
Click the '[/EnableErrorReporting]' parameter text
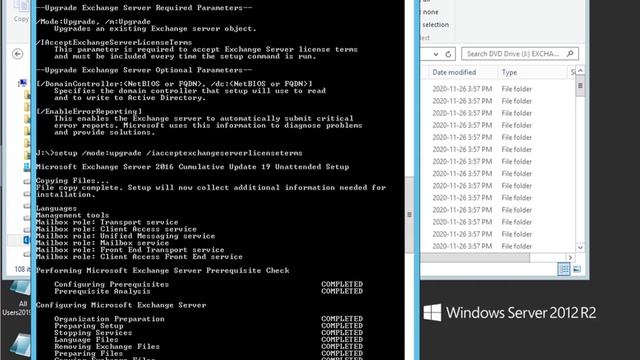[x=89, y=111]
